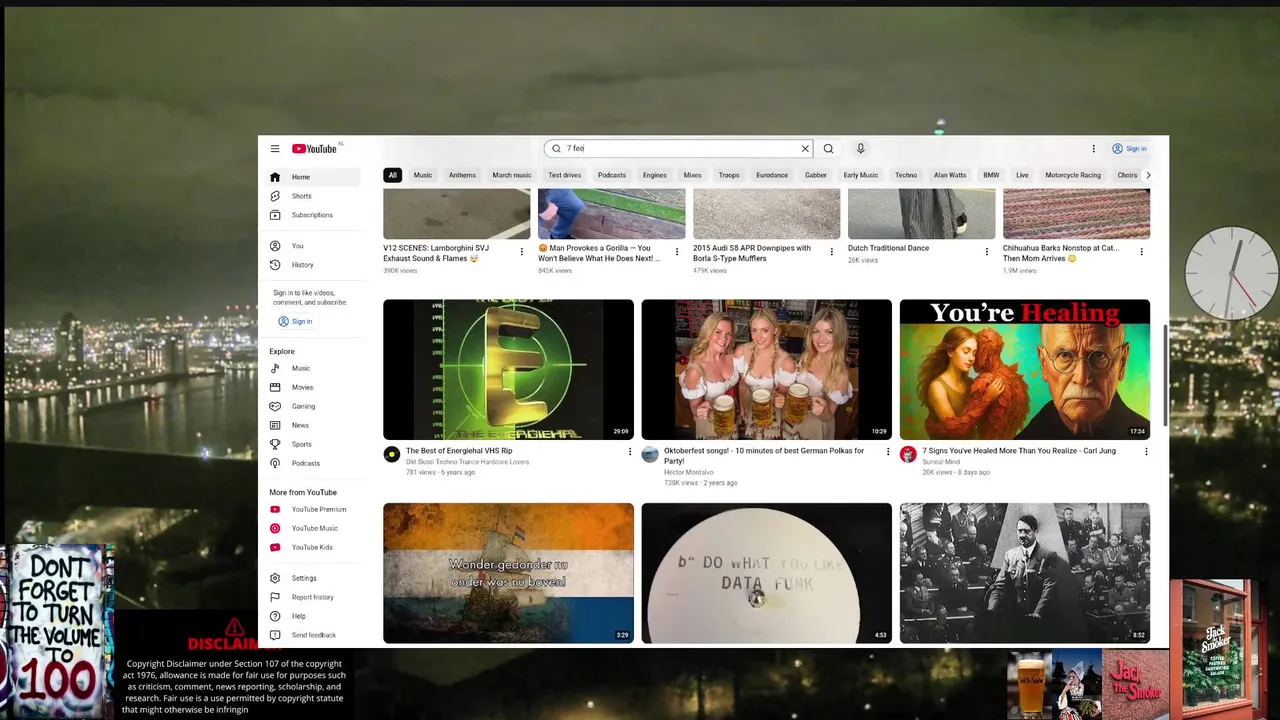Select the Test drives filter chip
This screenshot has width=1280, height=720.
click(x=564, y=175)
